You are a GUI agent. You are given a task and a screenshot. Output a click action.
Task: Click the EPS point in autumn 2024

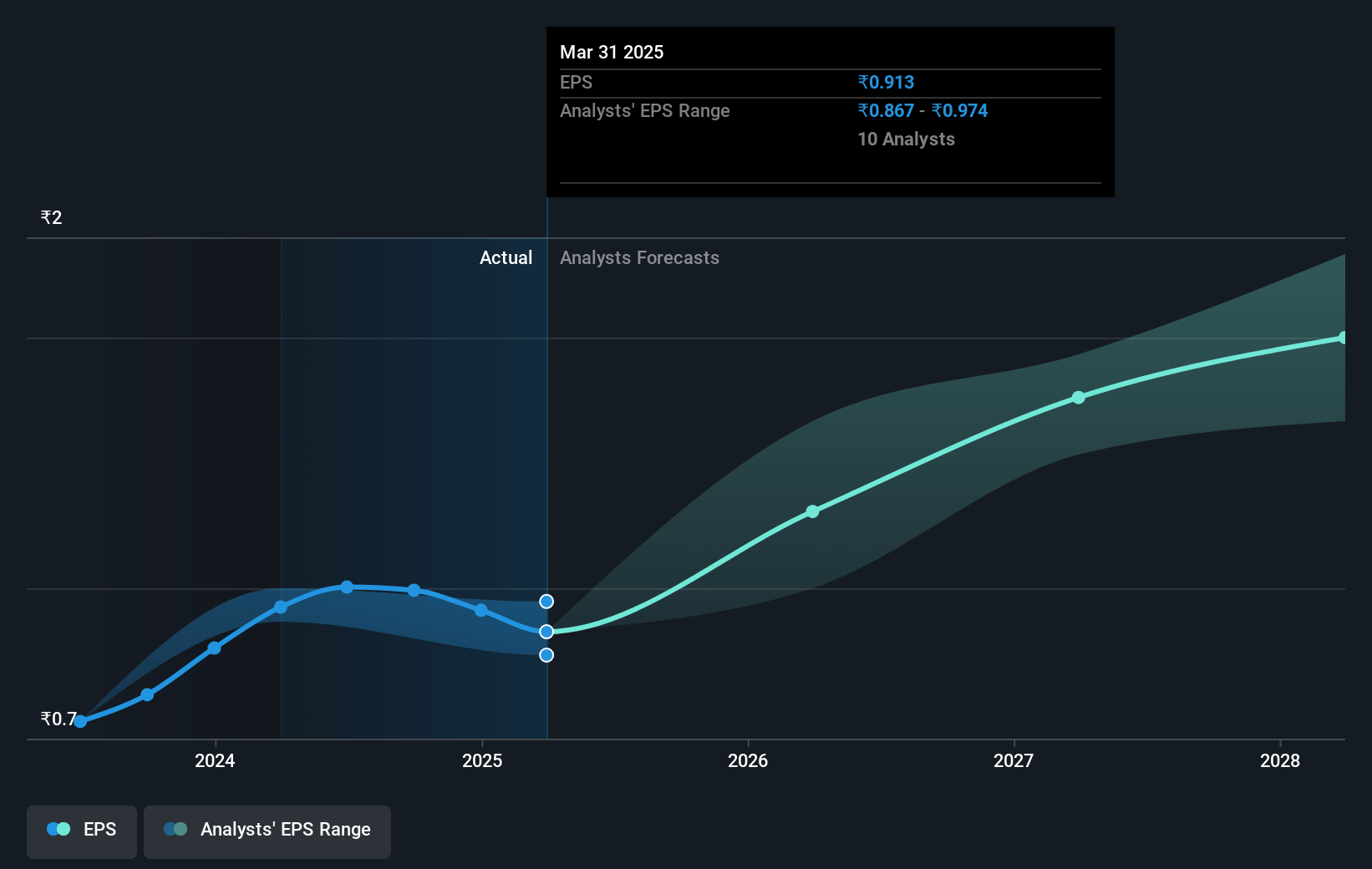414,591
